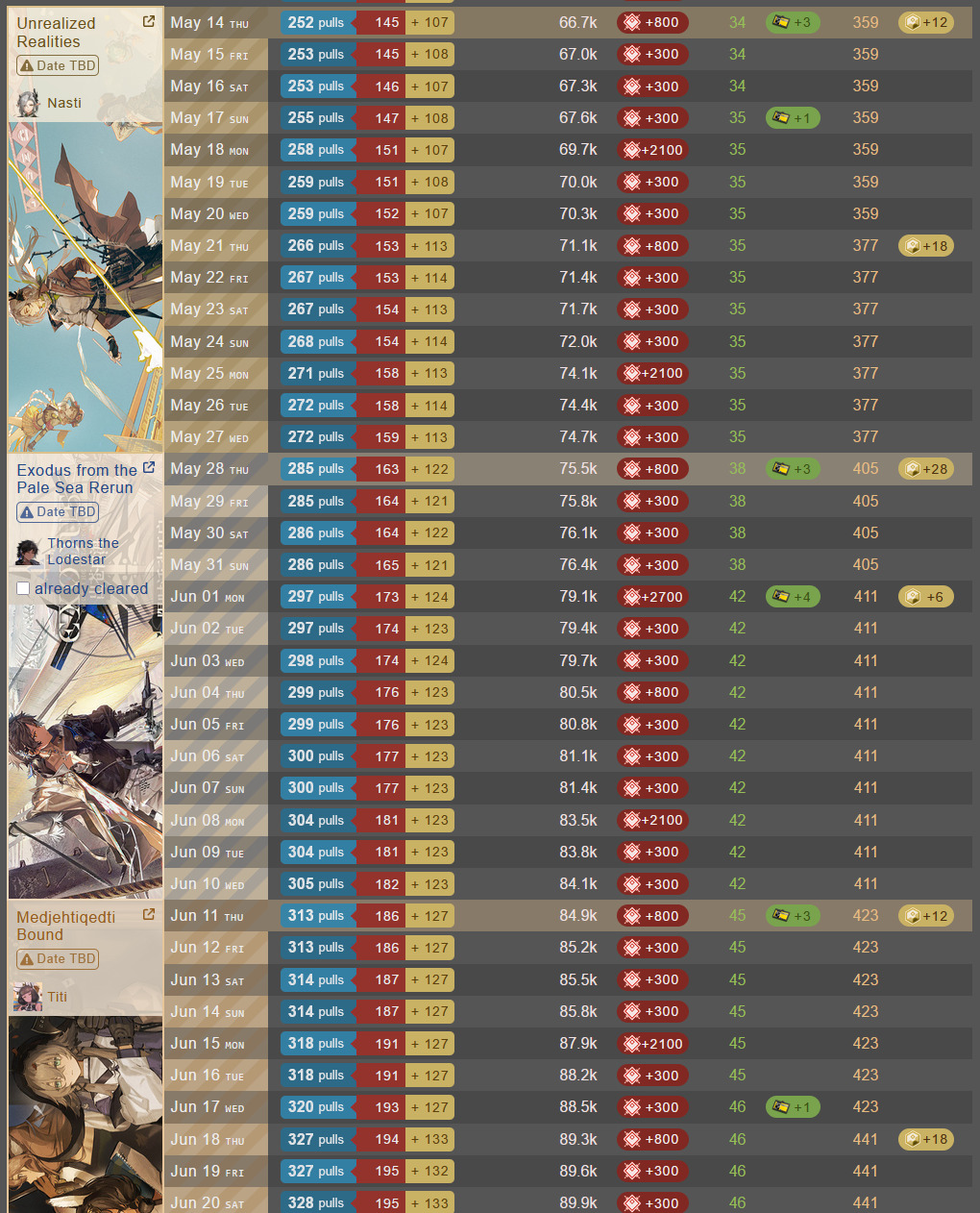Viewport: 980px width, 1213px height.
Task: Click Nasti operator avatar icon
Action: 28,103
